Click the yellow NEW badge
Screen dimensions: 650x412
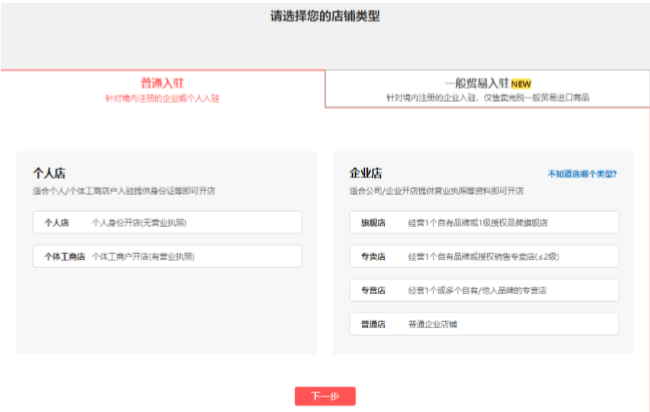(x=521, y=84)
